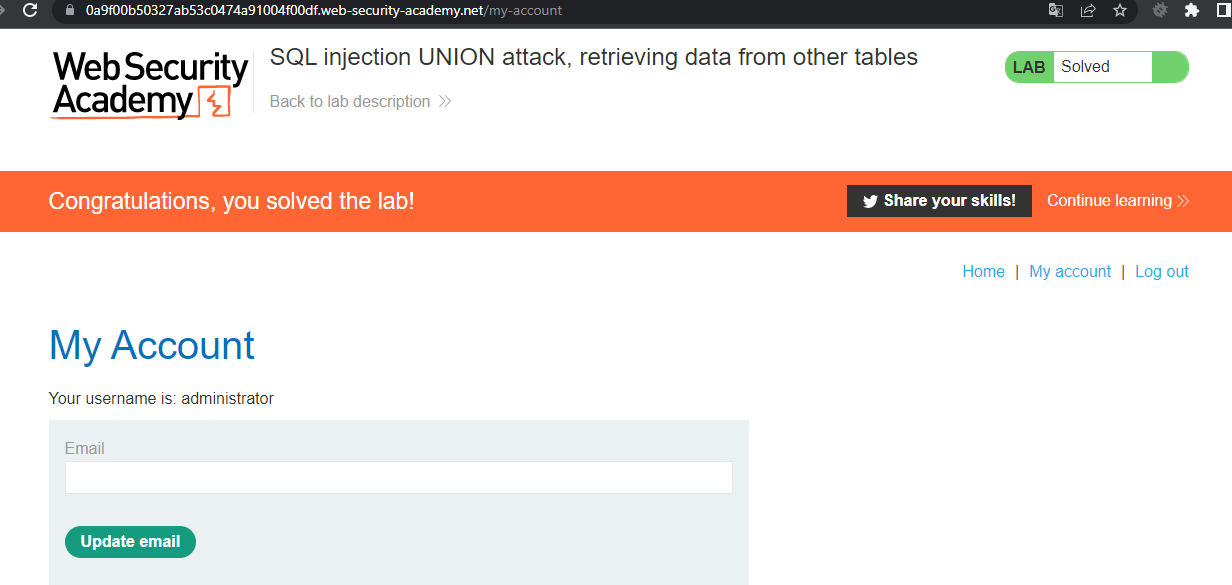Click inside the Email input field
Viewport: 1232px width, 585px height.
(398, 477)
